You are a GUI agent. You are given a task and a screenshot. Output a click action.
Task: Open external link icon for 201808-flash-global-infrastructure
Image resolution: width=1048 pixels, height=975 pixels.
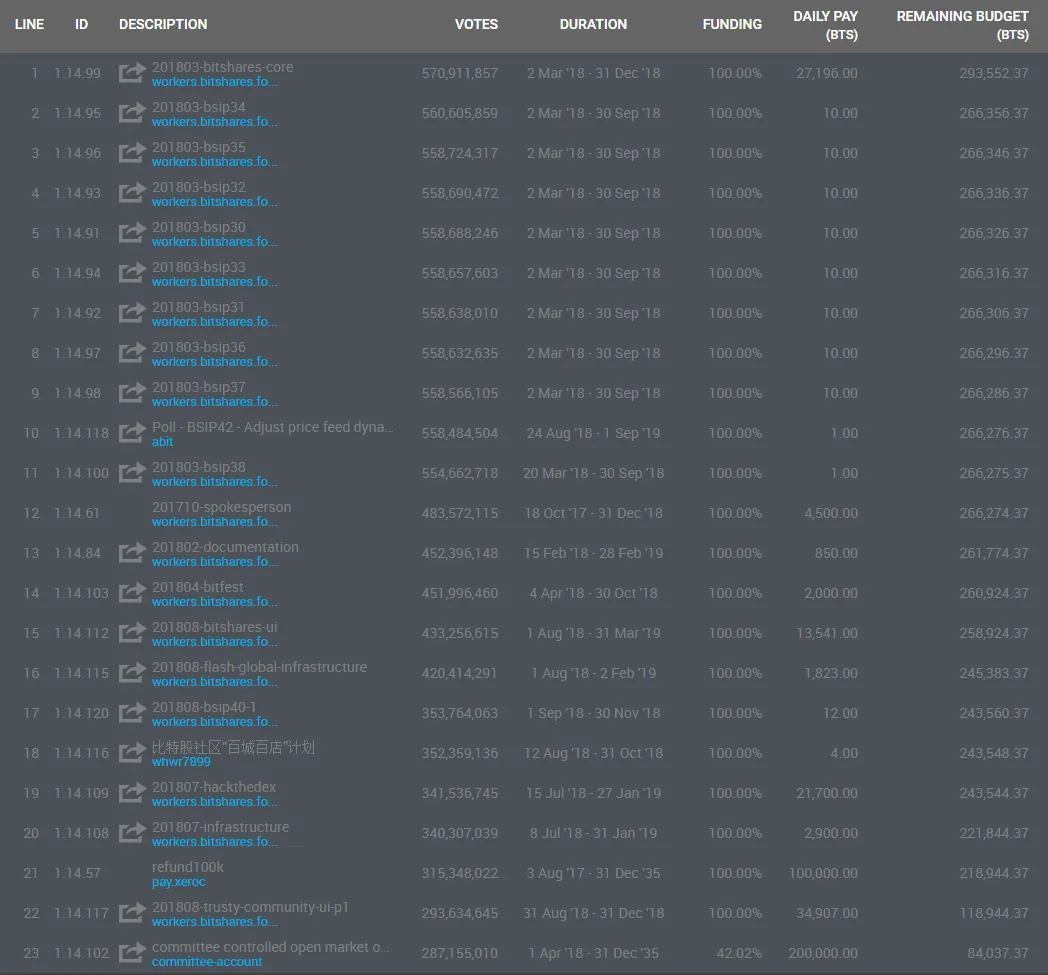pos(132,673)
